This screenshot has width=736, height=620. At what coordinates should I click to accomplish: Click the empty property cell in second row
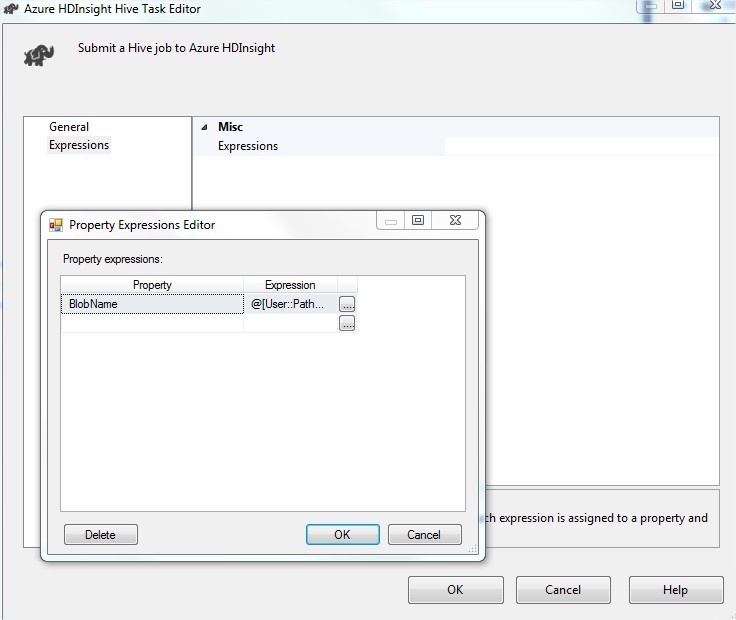tap(152, 323)
